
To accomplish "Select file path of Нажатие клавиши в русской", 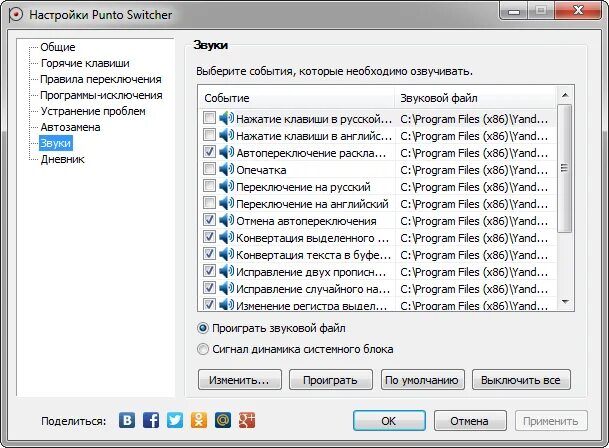I will 474,119.
